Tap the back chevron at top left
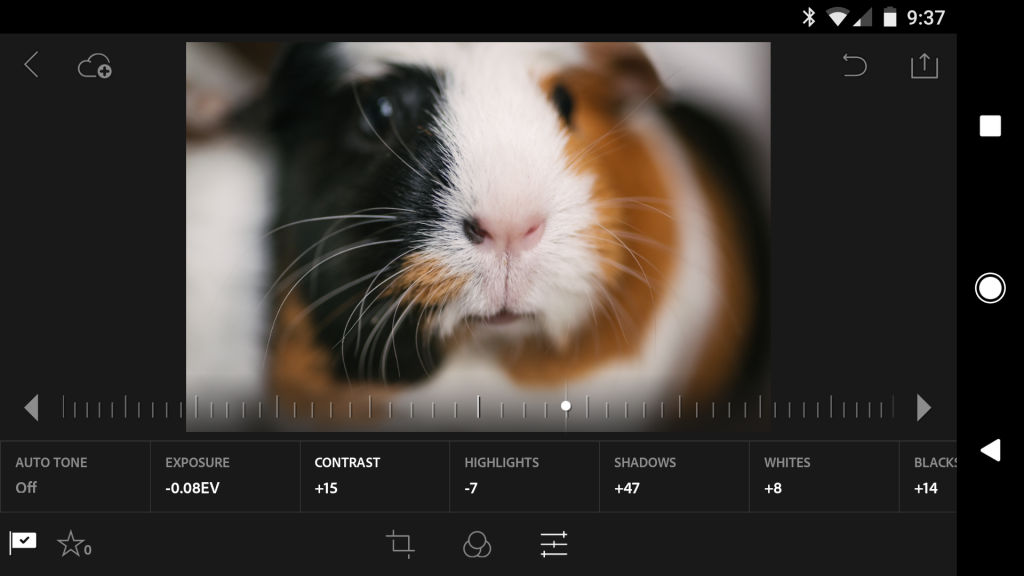The width and height of the screenshot is (1024, 576). (31, 65)
